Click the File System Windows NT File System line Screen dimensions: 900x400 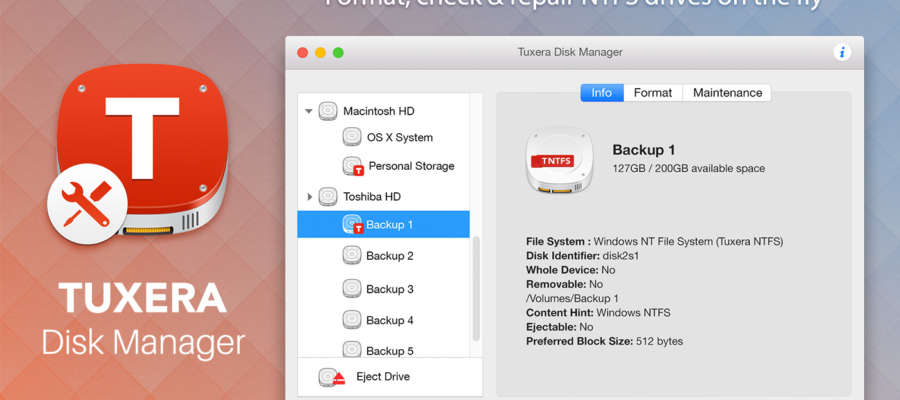click(x=654, y=242)
